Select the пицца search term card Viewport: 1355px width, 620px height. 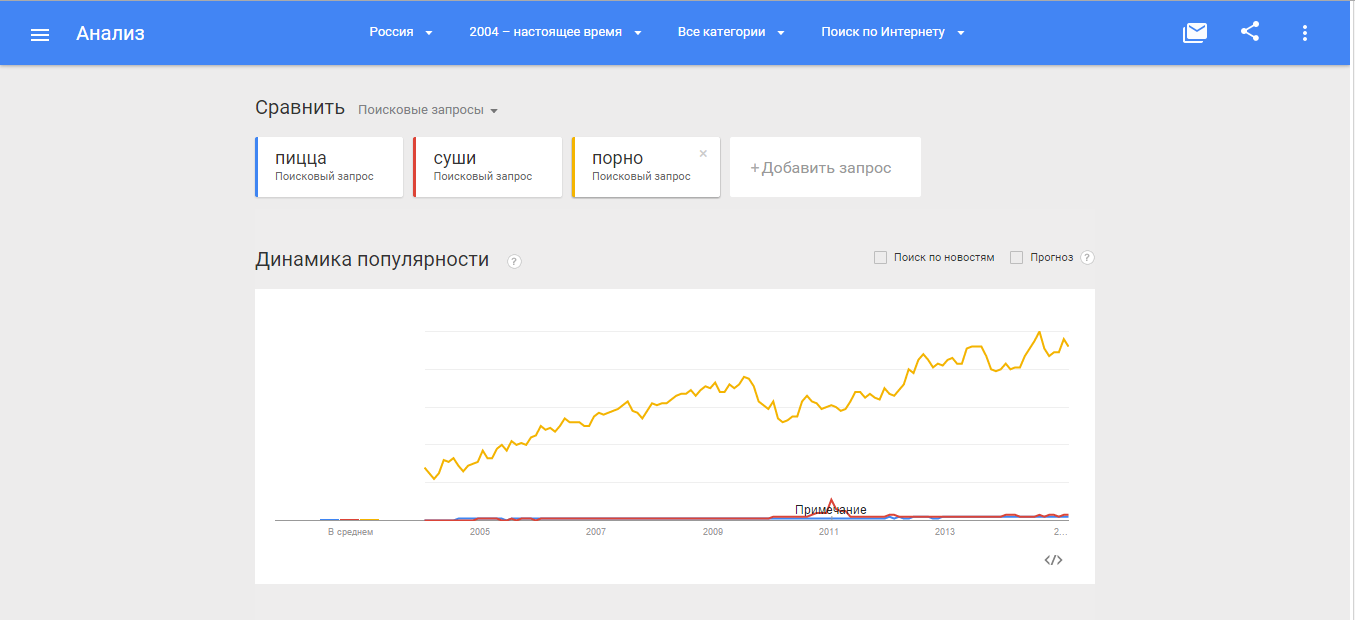pyautogui.click(x=329, y=167)
